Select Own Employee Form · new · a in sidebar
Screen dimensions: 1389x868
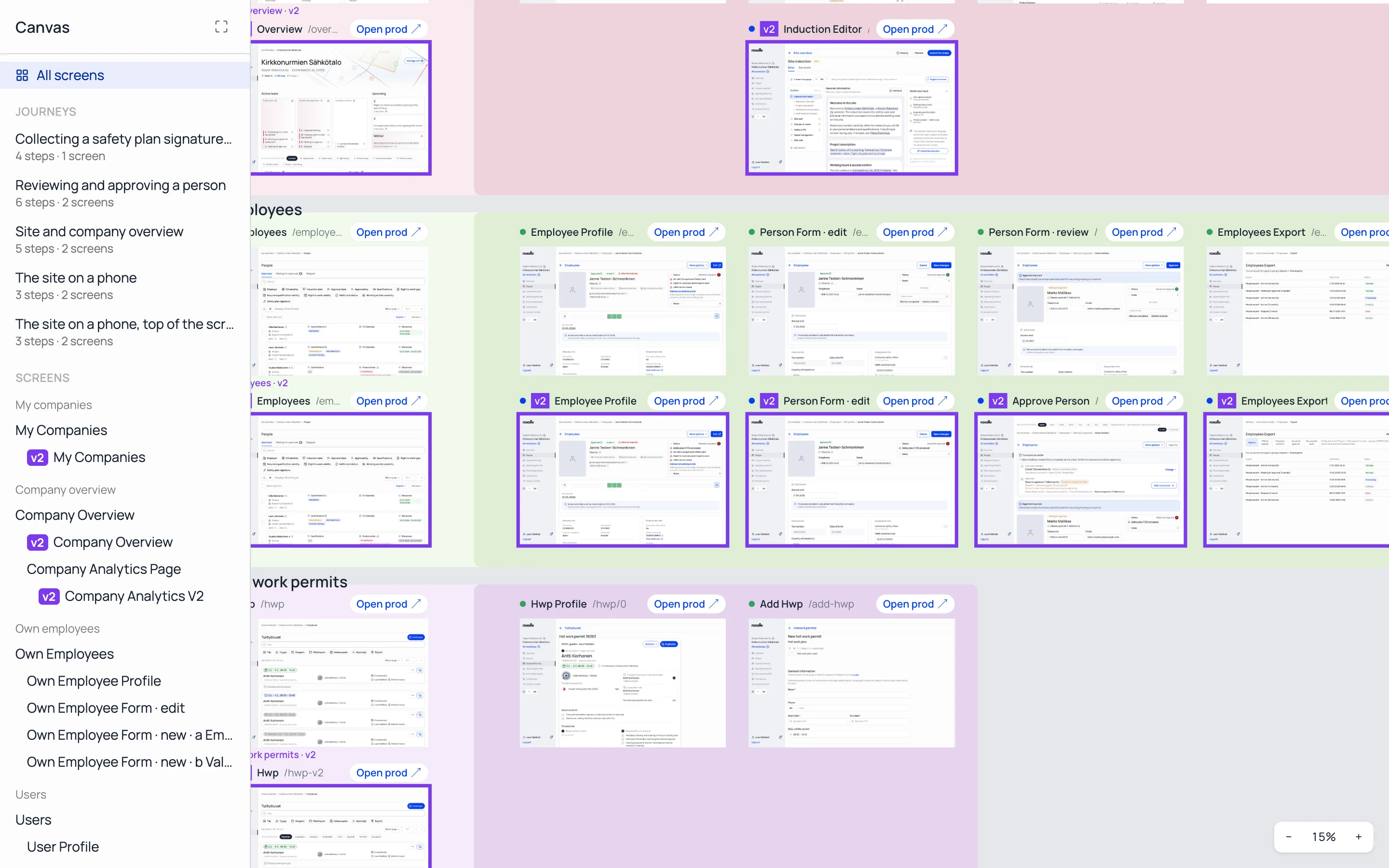pyautogui.click(x=130, y=735)
